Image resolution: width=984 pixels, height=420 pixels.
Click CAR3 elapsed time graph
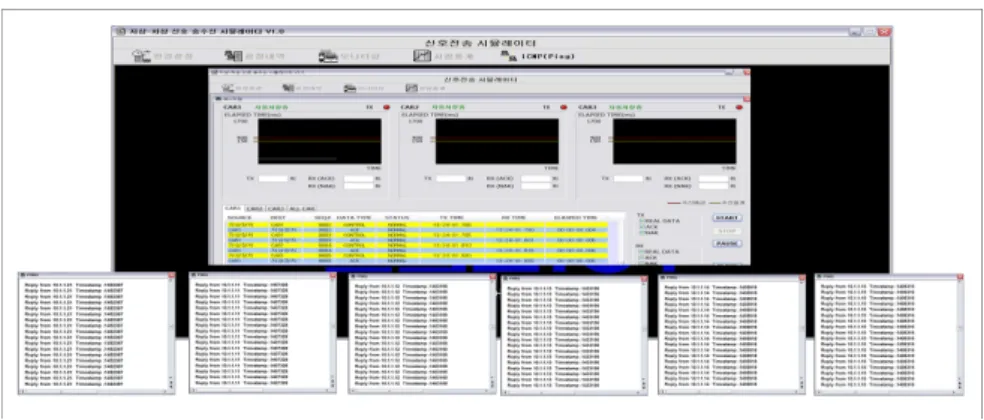[x=674, y=141]
